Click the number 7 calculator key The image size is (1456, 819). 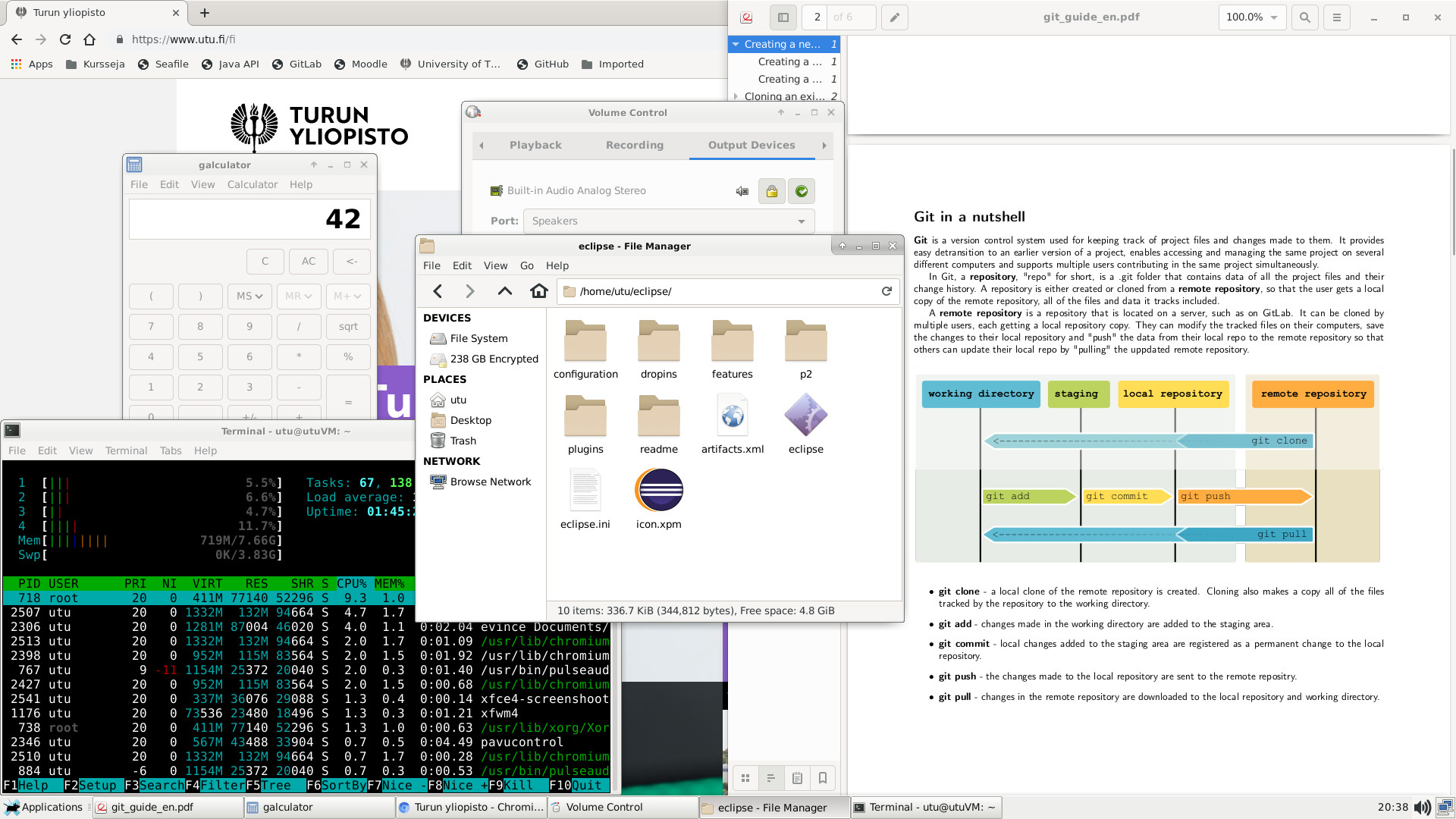tap(151, 327)
